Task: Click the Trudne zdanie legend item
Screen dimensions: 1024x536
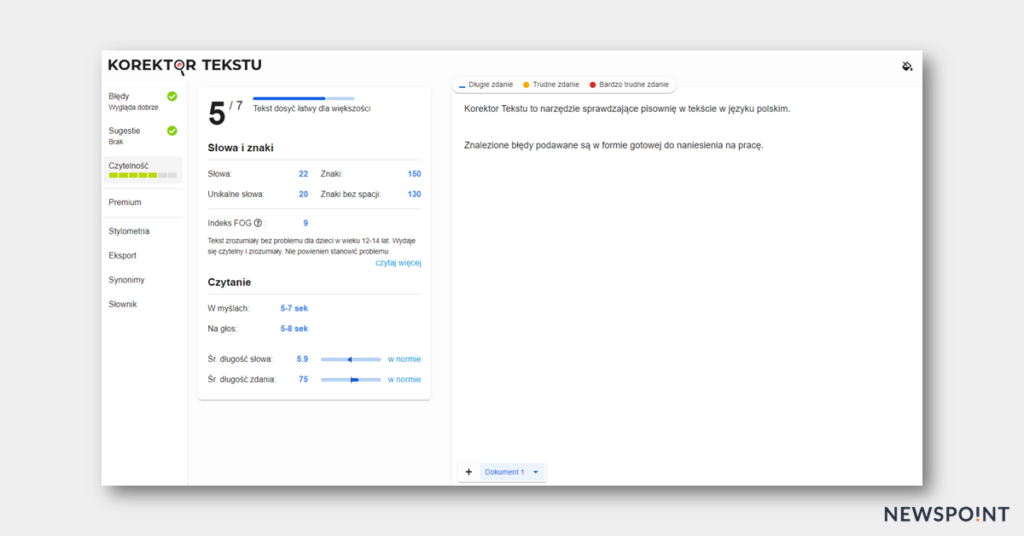Action: pyautogui.click(x=551, y=85)
